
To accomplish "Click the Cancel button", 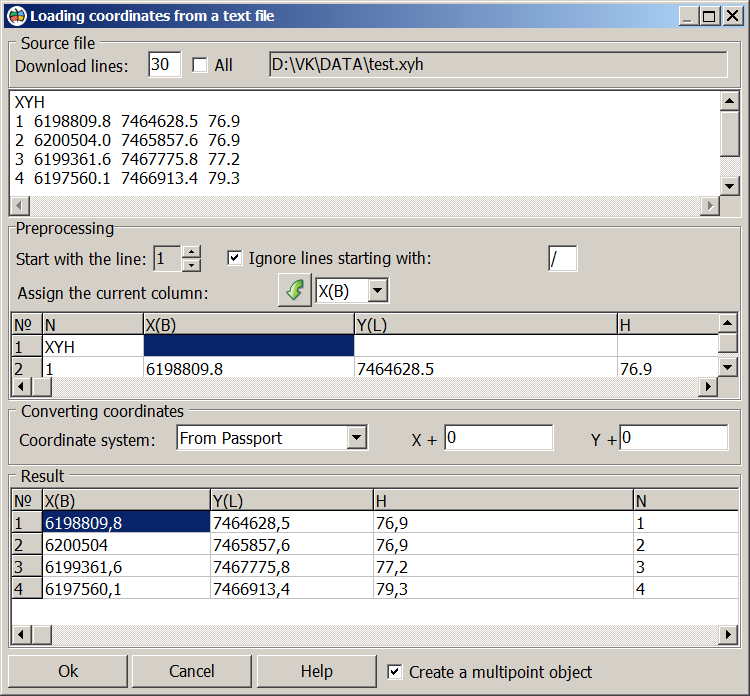I will [x=191, y=671].
